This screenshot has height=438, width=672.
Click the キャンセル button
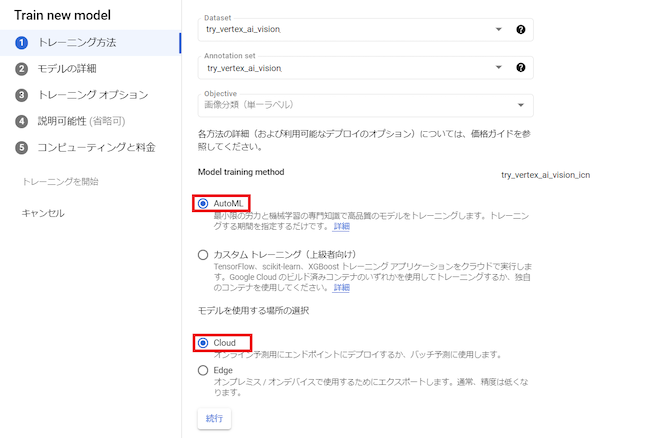(43, 213)
